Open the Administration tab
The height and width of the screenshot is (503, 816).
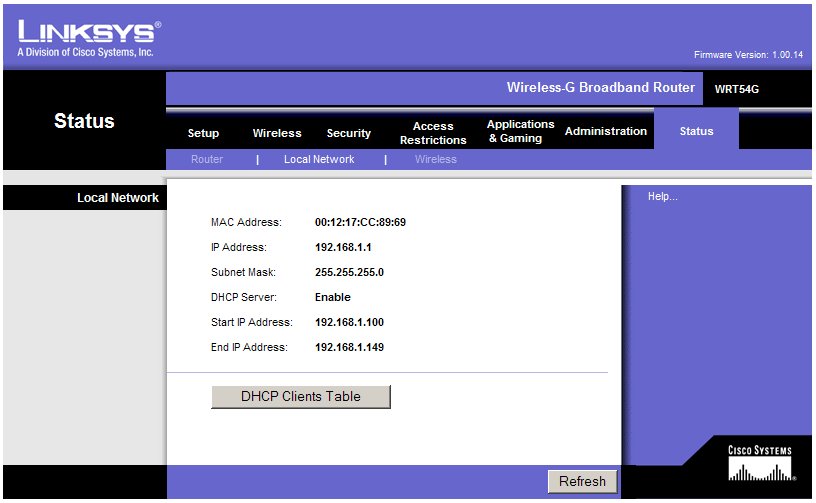(606, 131)
